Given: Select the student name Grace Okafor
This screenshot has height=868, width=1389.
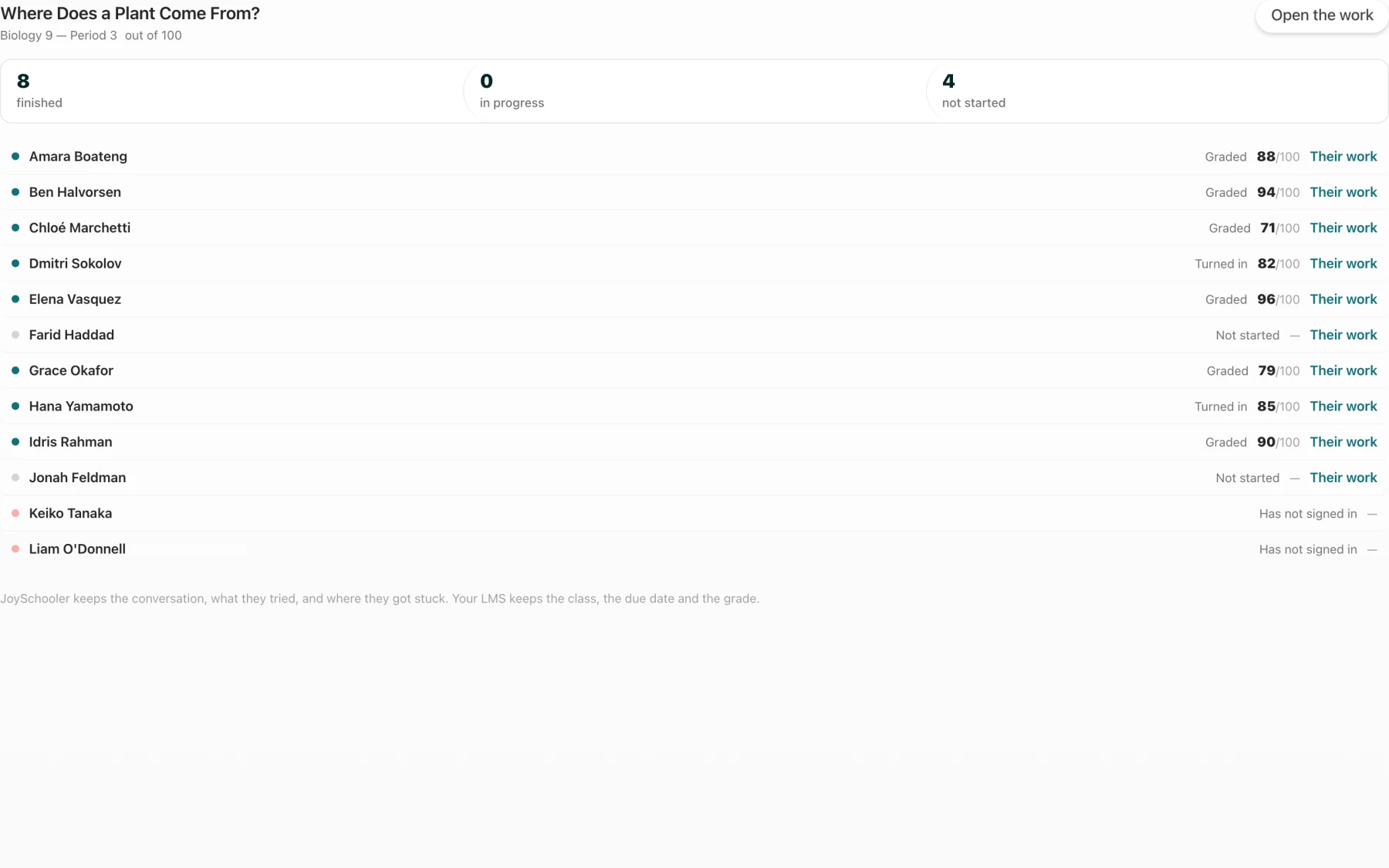Looking at the screenshot, I should 71,370.
